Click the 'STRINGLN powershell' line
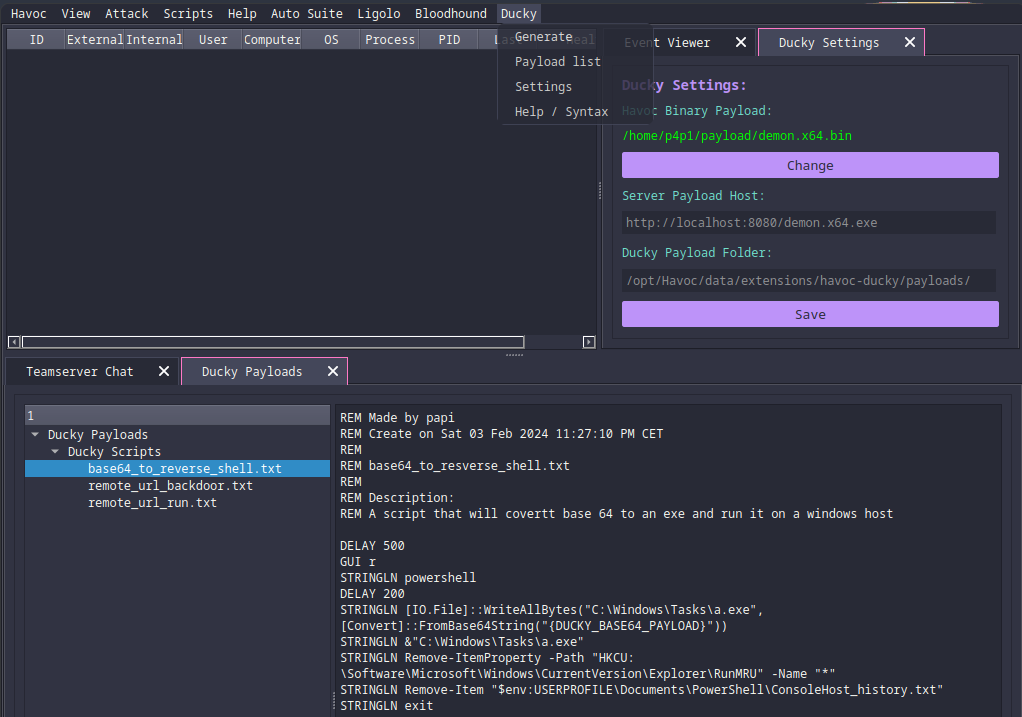The height and width of the screenshot is (717, 1022). point(408,578)
